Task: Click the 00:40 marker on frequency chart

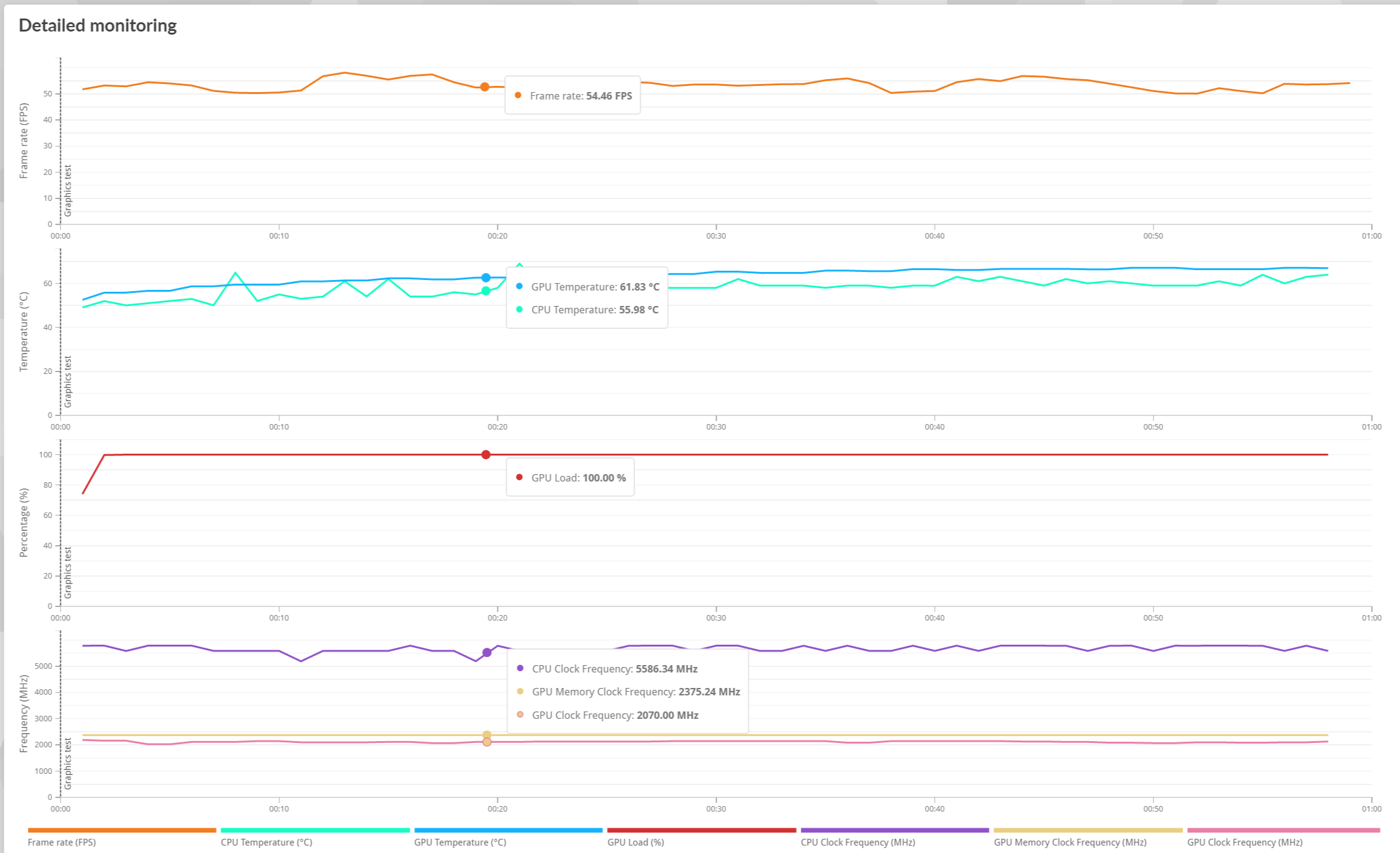Action: click(x=934, y=808)
